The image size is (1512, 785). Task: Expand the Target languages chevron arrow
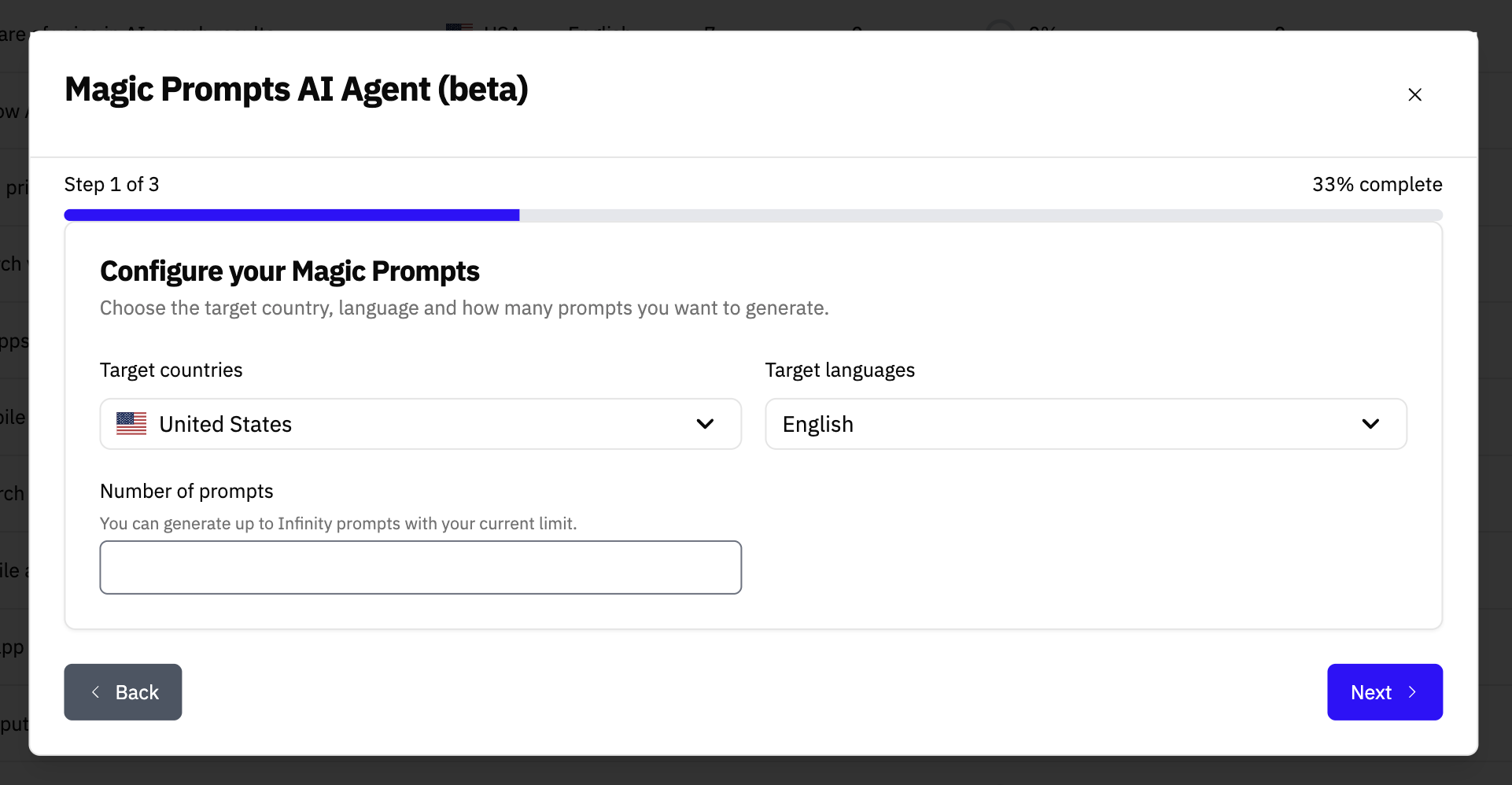1370,424
